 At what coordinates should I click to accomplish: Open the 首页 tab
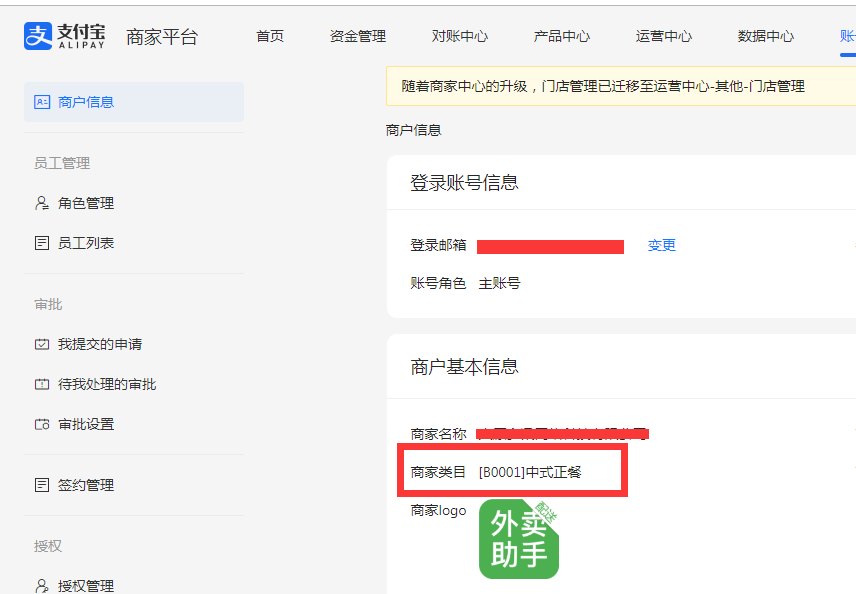click(270, 36)
